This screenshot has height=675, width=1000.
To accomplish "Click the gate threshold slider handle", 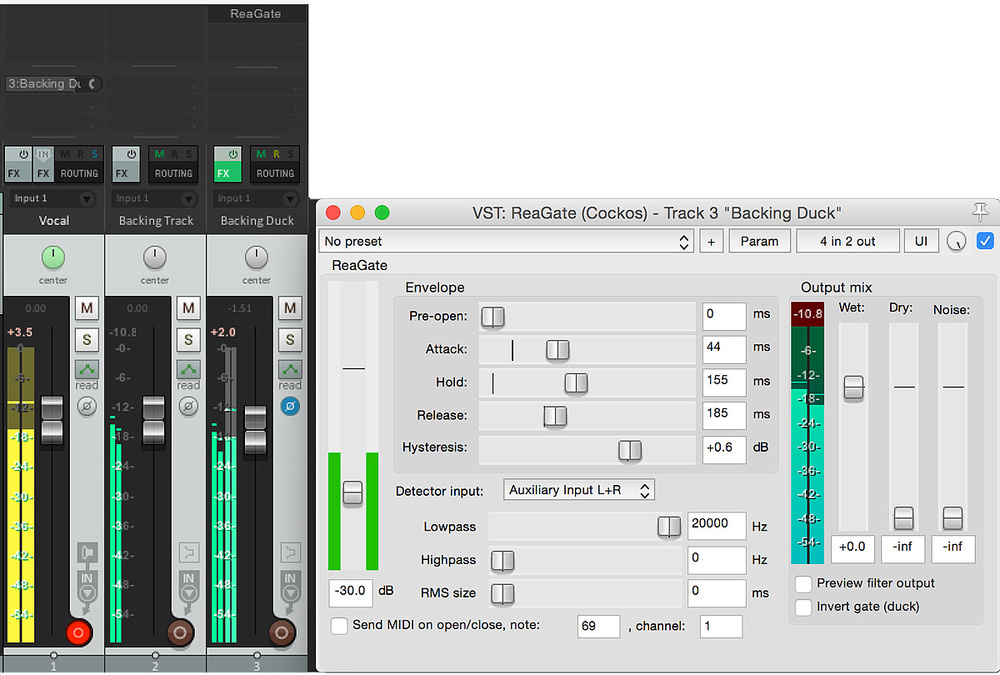I will click(353, 493).
